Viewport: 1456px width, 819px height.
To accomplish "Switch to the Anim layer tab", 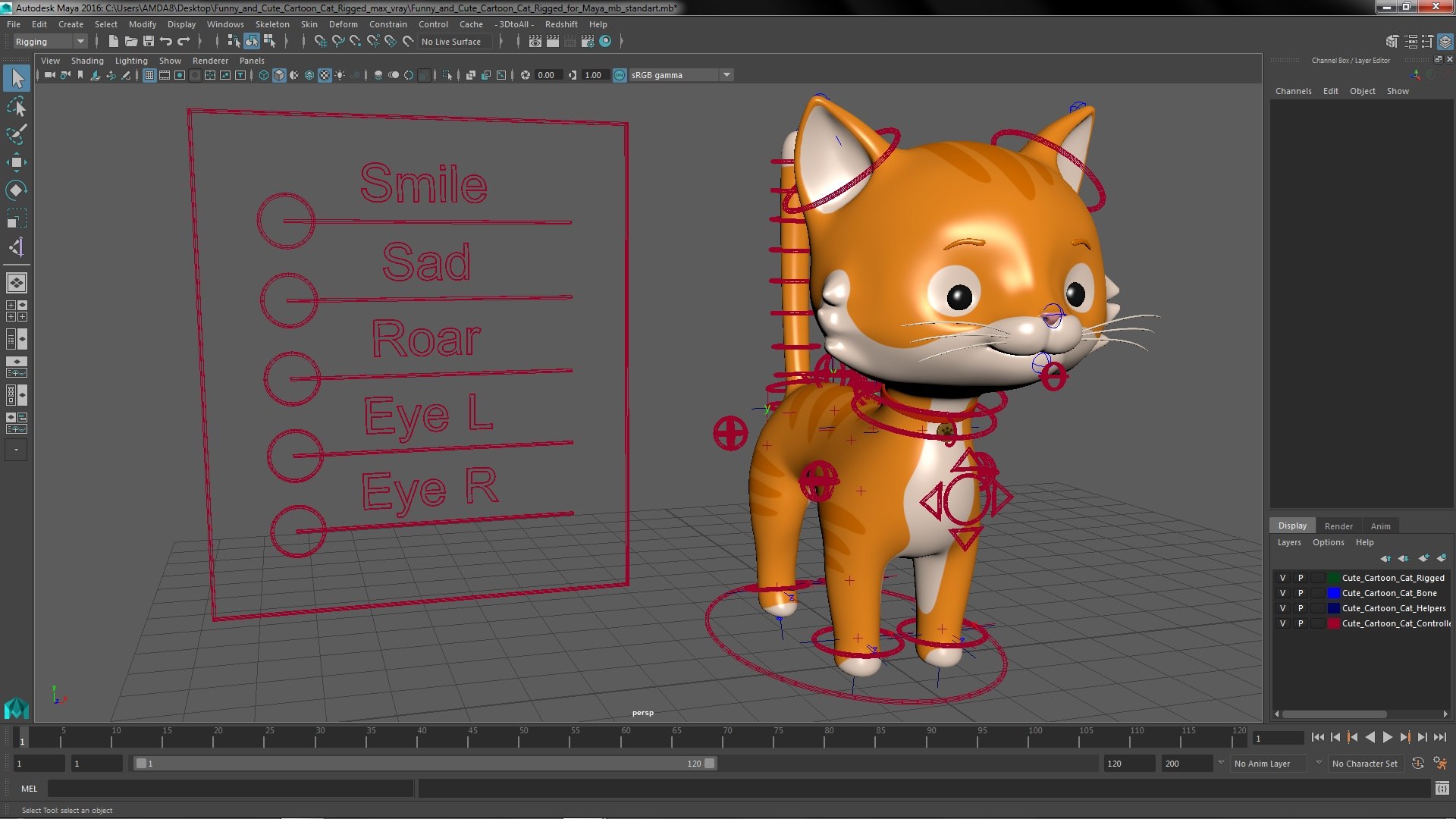I will tap(1380, 526).
